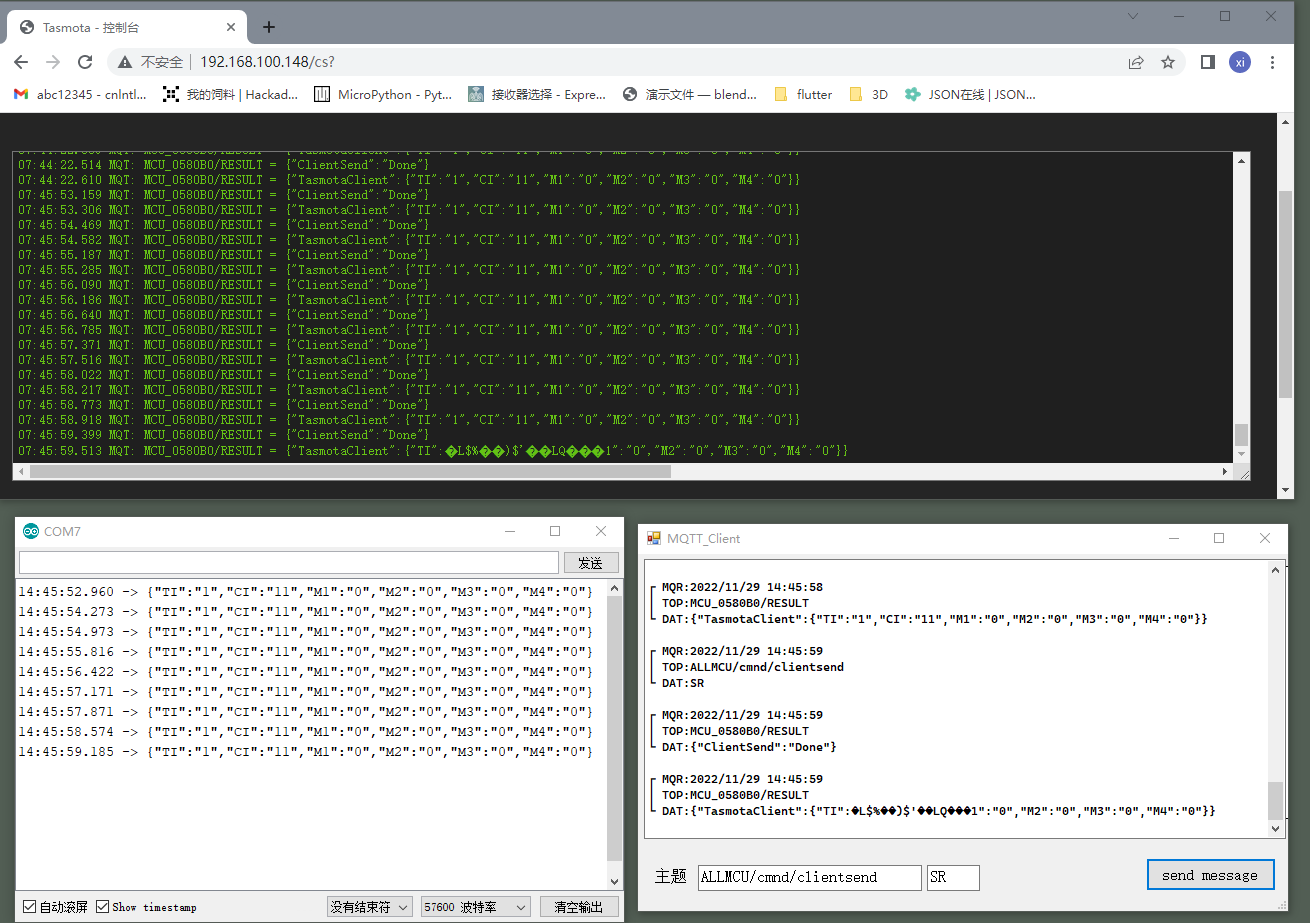Viewport: 1310px width, 923px height.
Task: Open the Chrome side panel icon
Action: pos(1206,62)
